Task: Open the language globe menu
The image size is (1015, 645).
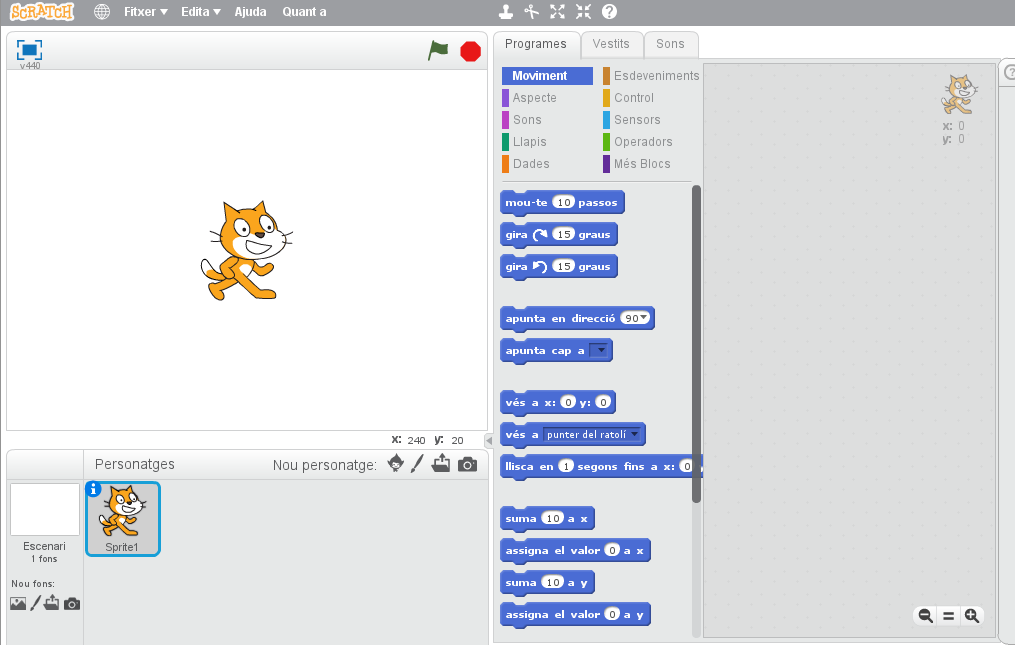Action: 102,12
